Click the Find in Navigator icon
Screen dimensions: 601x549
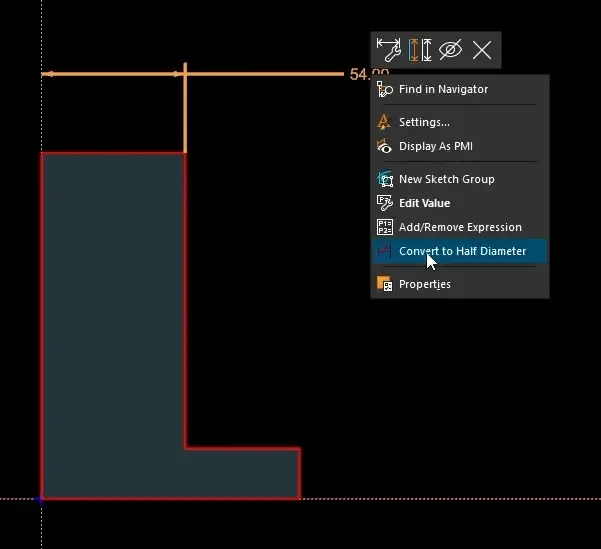pyautogui.click(x=384, y=89)
